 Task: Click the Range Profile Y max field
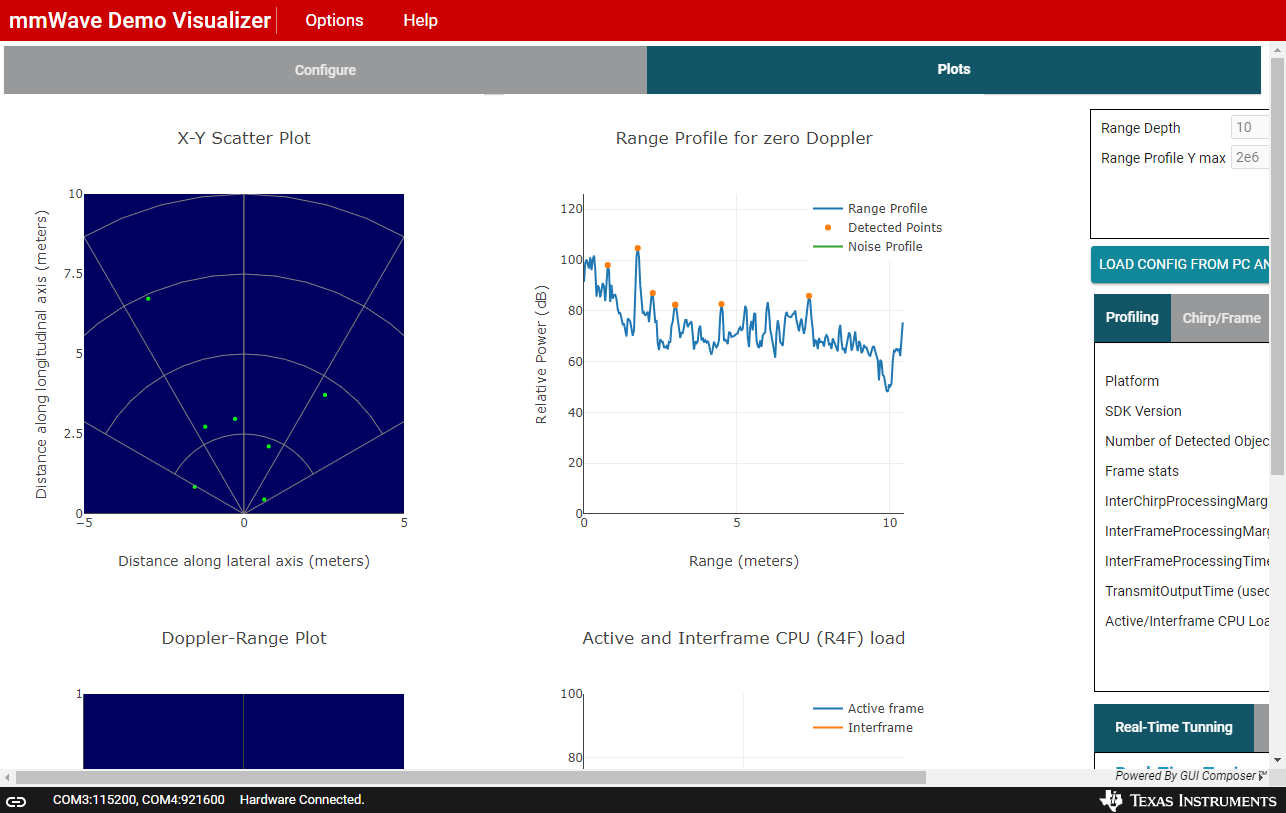(x=1250, y=157)
